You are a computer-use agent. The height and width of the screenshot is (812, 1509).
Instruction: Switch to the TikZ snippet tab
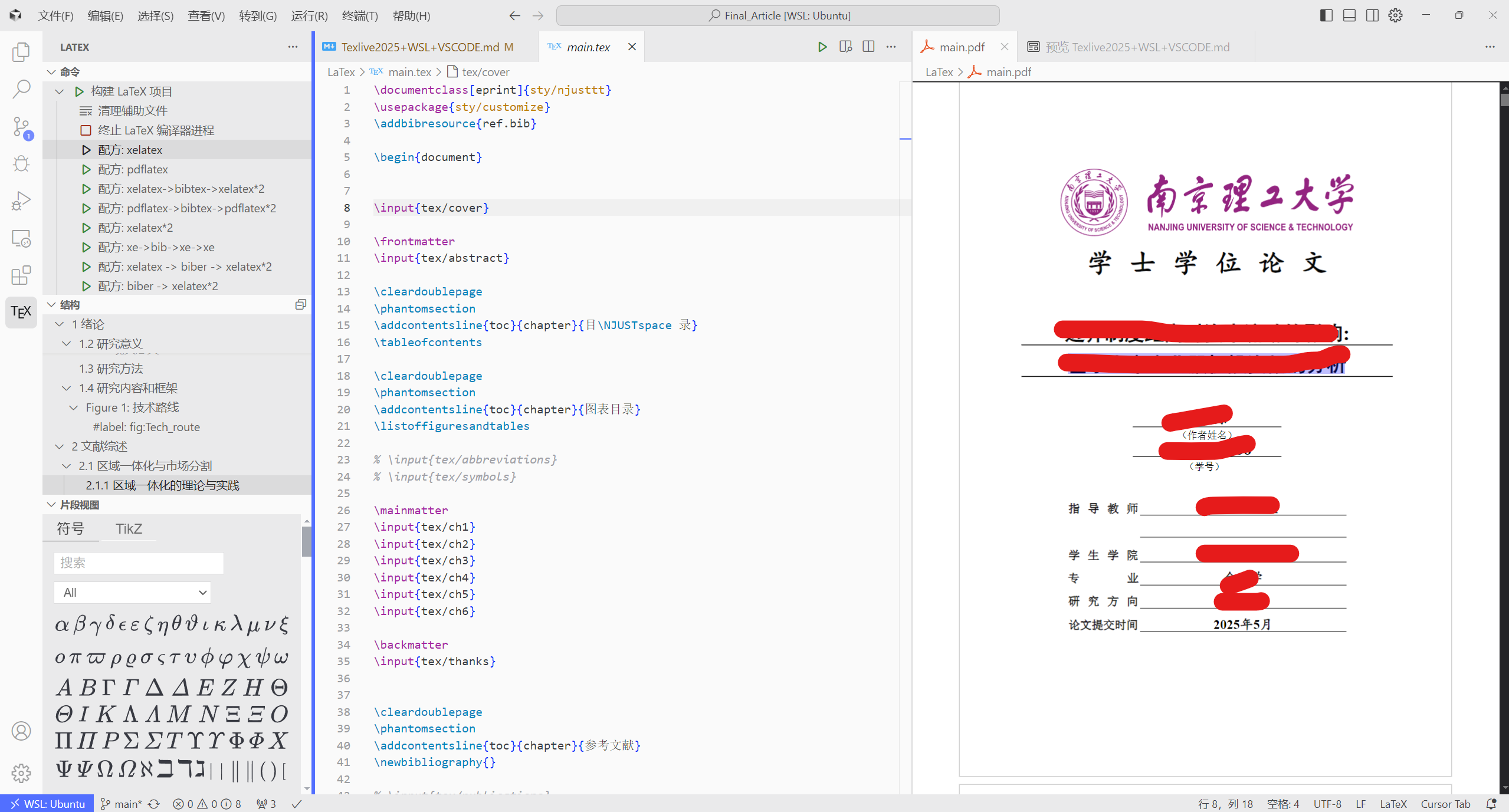coord(129,529)
